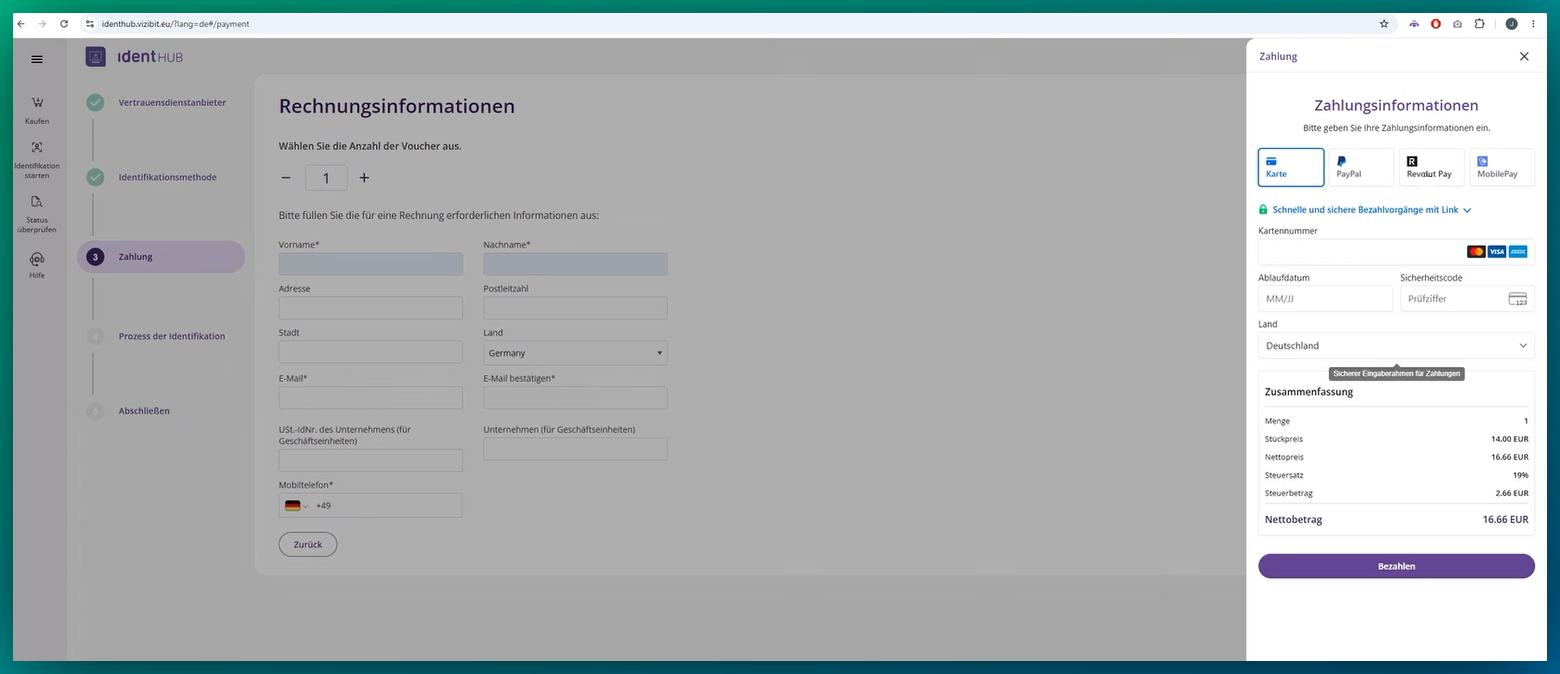
Task: Click the Bezahlen button
Action: point(1396,566)
